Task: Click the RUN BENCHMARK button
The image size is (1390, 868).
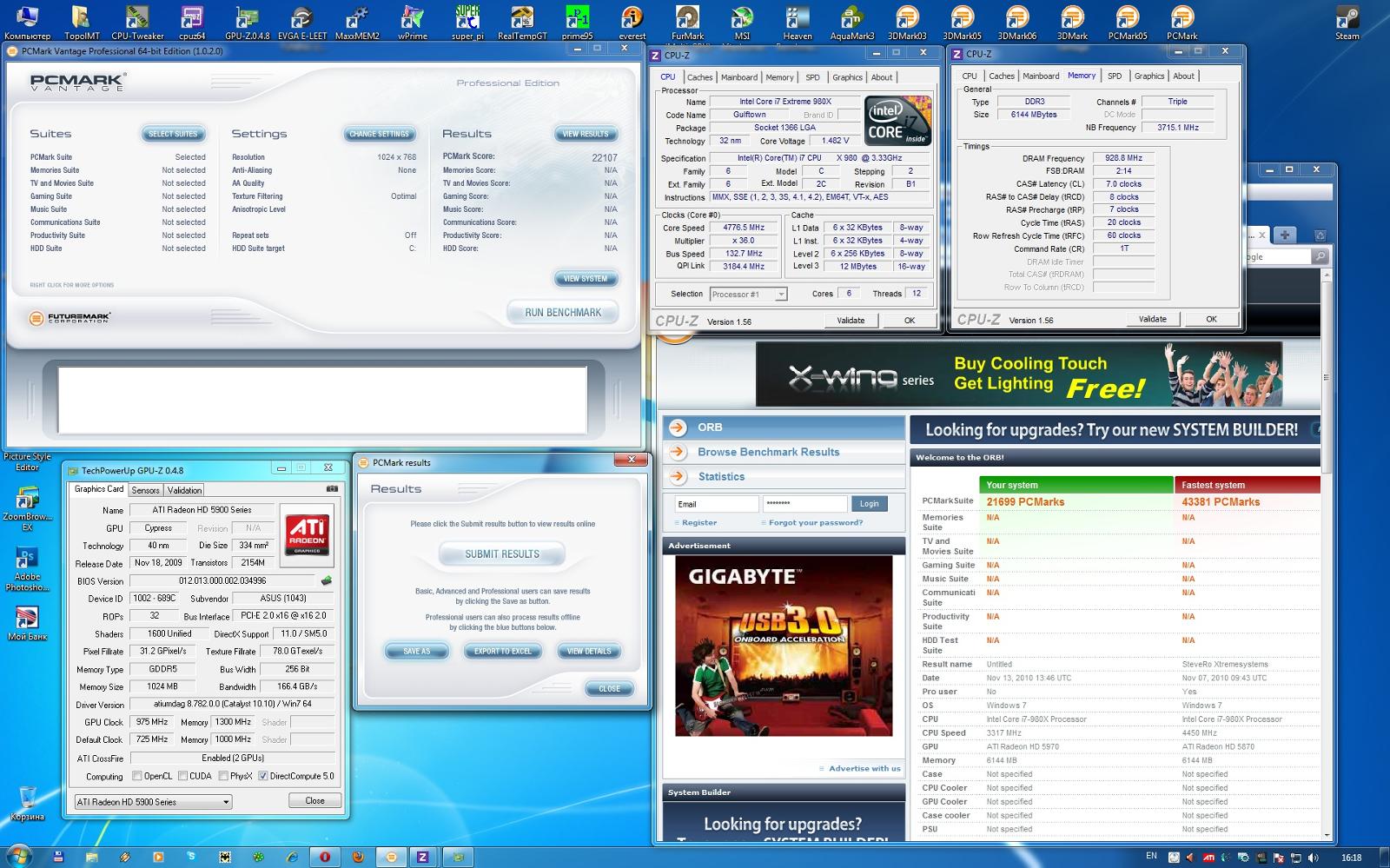Action: pos(563,313)
